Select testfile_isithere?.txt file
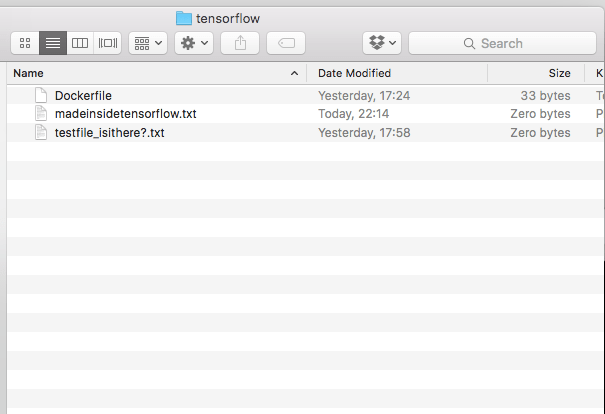 pyautogui.click(x=109, y=133)
